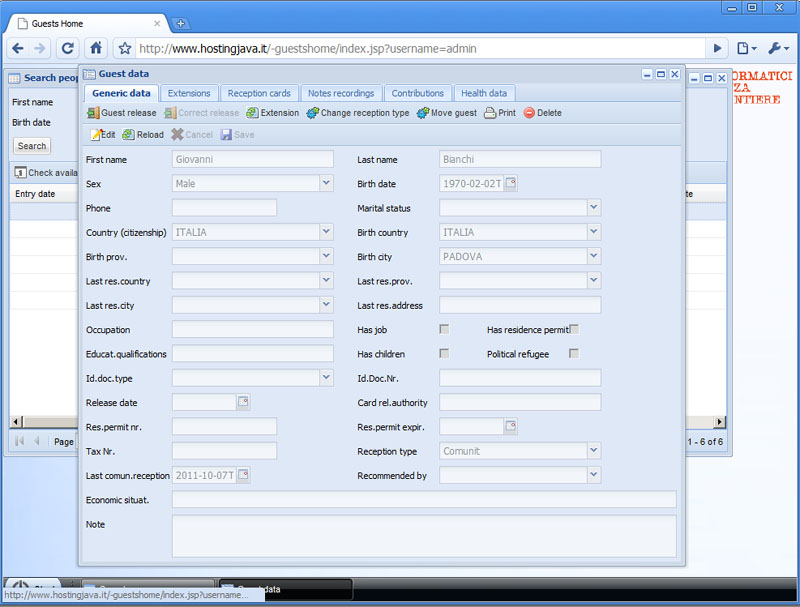Reload the guest data form
The width and height of the screenshot is (800, 607).
pyautogui.click(x=129, y=135)
